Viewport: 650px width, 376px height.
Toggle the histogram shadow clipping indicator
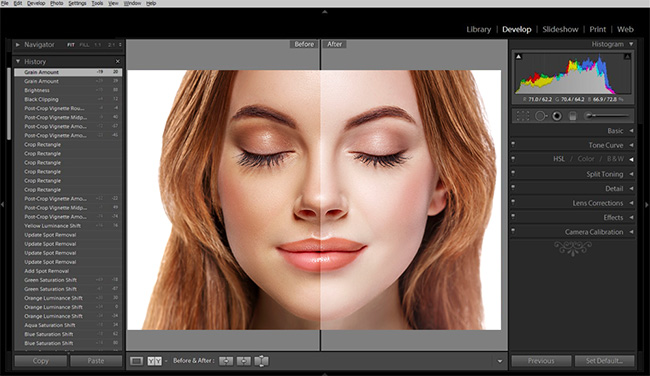point(518,56)
